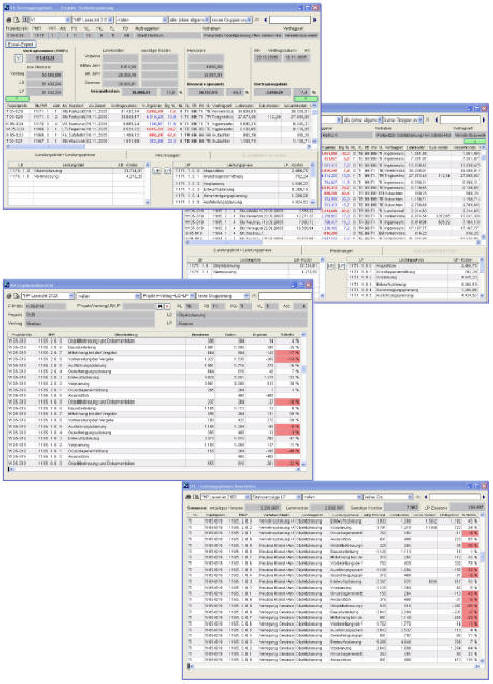Click the first move button between the lists in the right-middle window
Viewport: 493px width, 684px height.
(331, 266)
